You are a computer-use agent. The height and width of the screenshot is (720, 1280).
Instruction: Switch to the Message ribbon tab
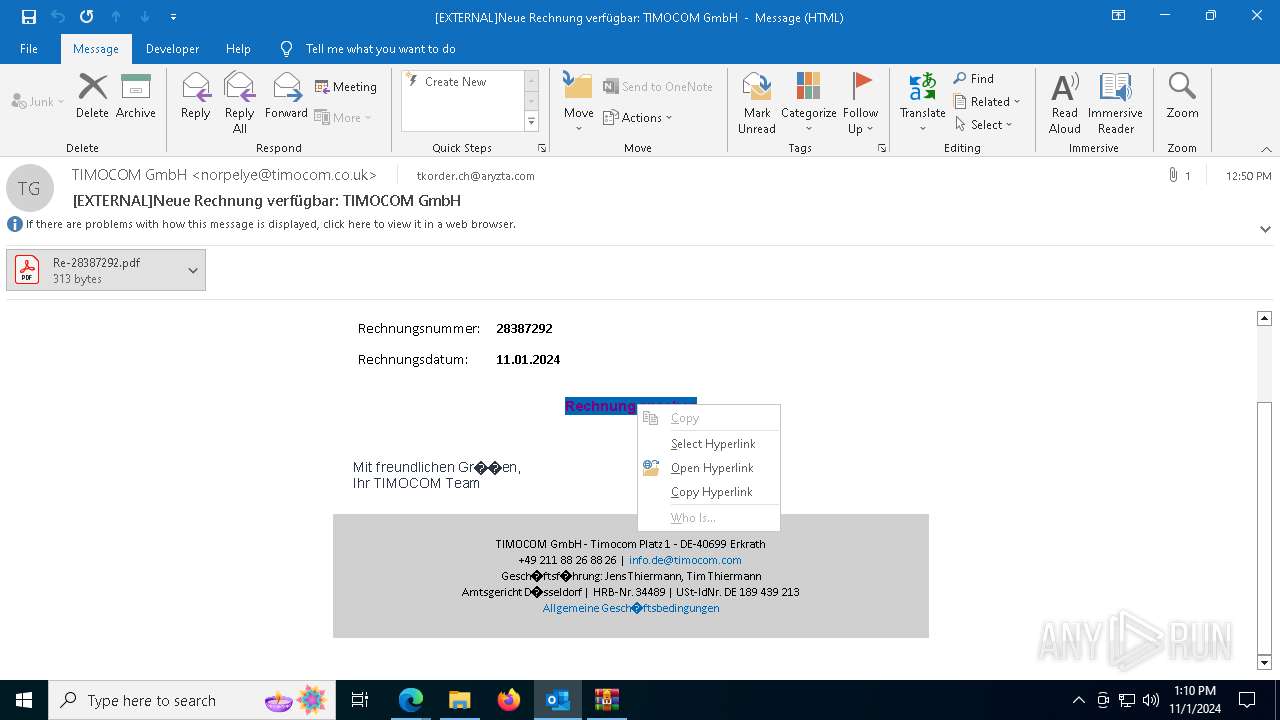(x=96, y=49)
